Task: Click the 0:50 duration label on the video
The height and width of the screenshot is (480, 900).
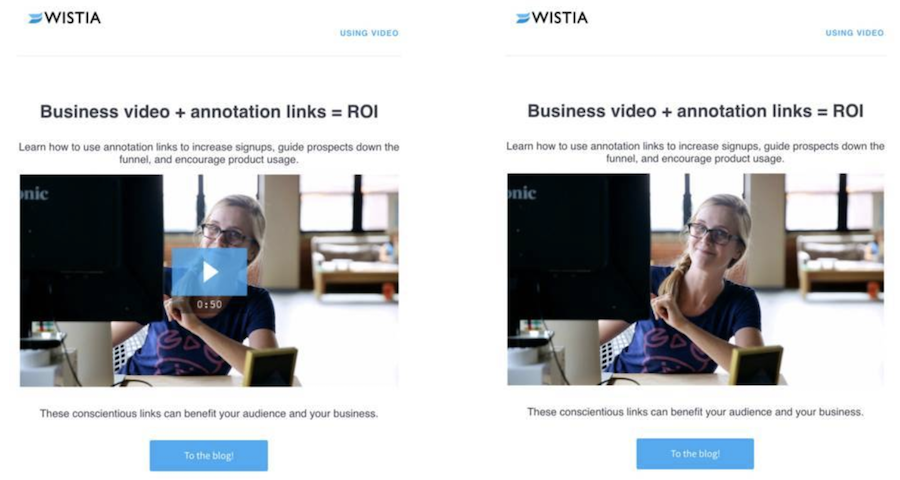Action: tap(210, 305)
